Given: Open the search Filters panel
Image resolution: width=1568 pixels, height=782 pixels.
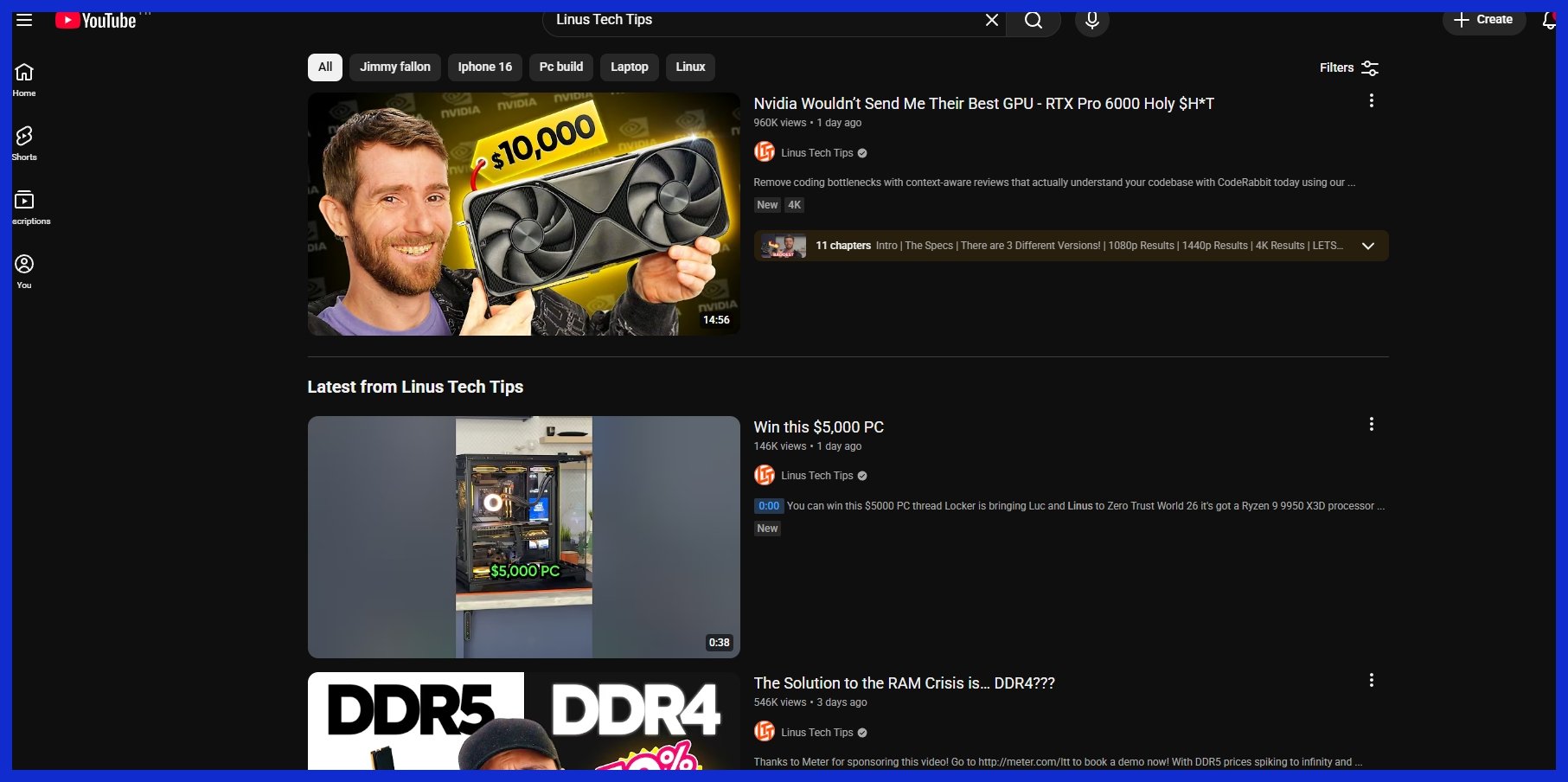Looking at the screenshot, I should (1348, 67).
